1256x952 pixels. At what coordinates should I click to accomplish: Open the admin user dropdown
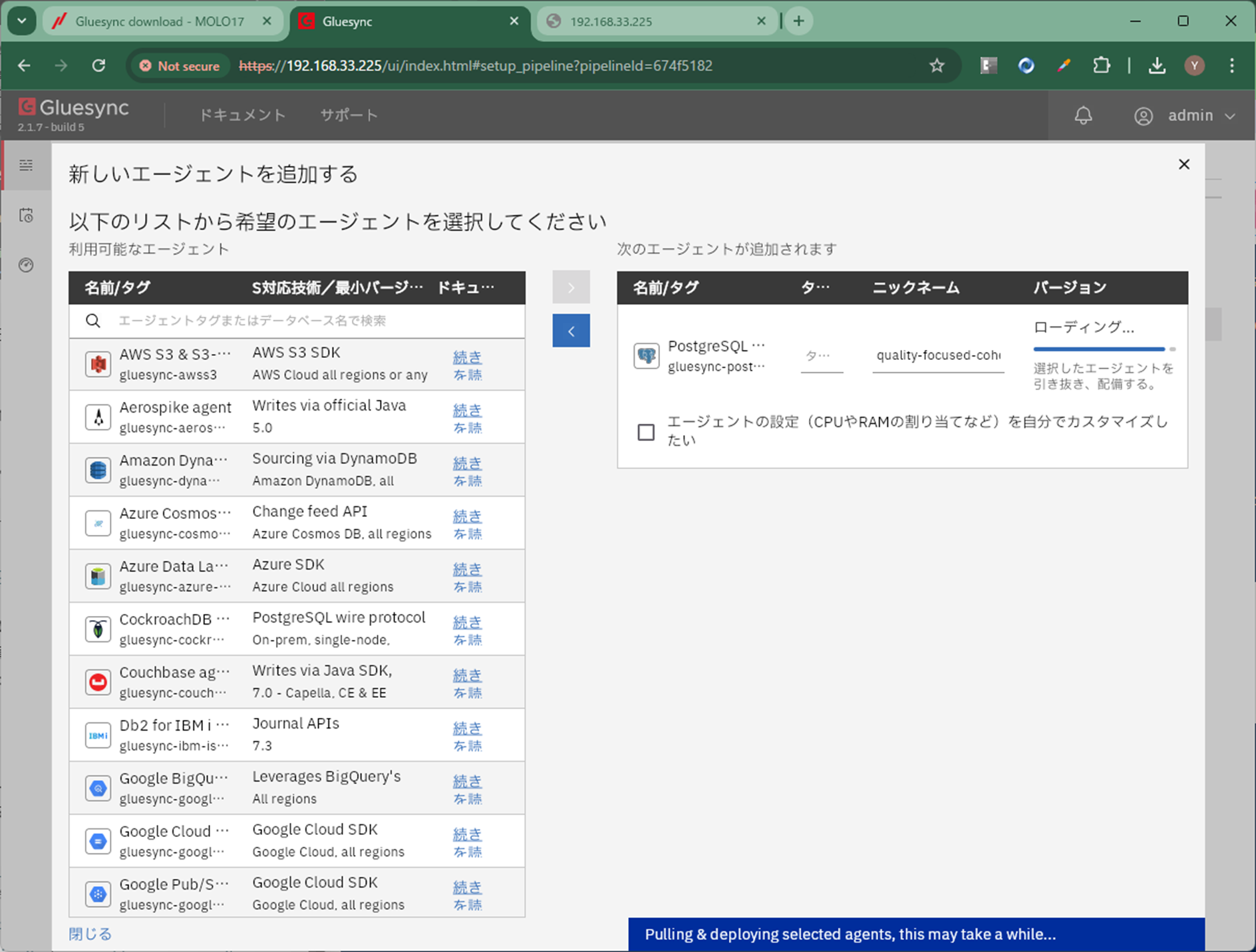1185,116
